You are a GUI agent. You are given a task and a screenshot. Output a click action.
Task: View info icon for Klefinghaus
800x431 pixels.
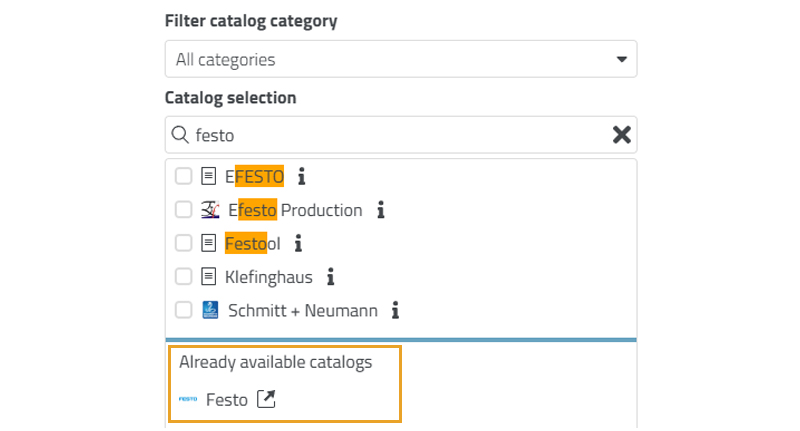(x=330, y=277)
